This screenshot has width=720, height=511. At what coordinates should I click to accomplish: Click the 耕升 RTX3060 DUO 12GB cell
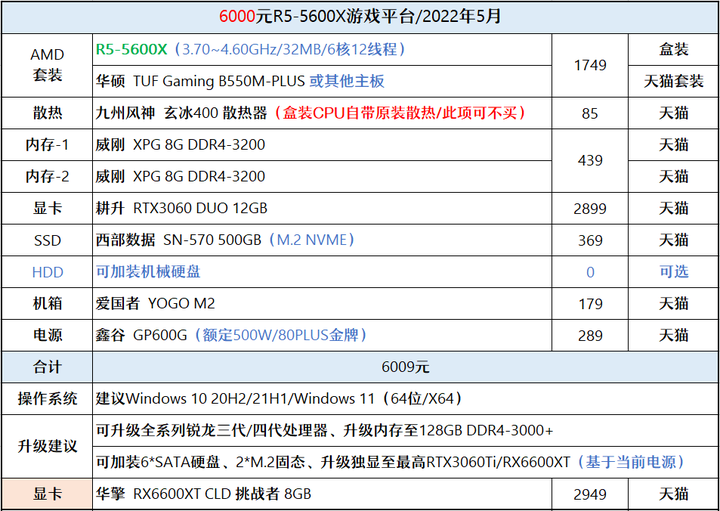(322, 208)
